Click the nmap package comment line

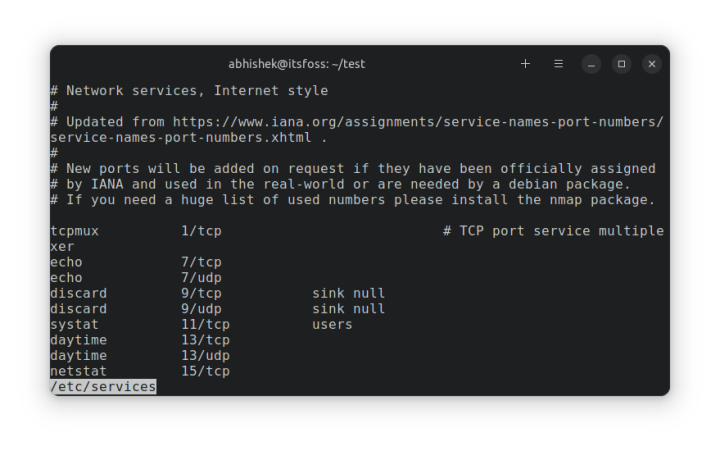click(352, 200)
